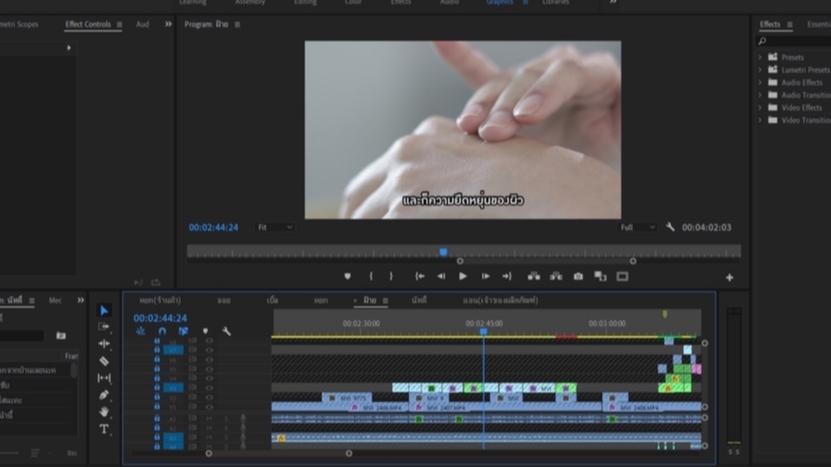The height and width of the screenshot is (467, 831).
Task: Add marker from timeline header
Action: pos(205,331)
